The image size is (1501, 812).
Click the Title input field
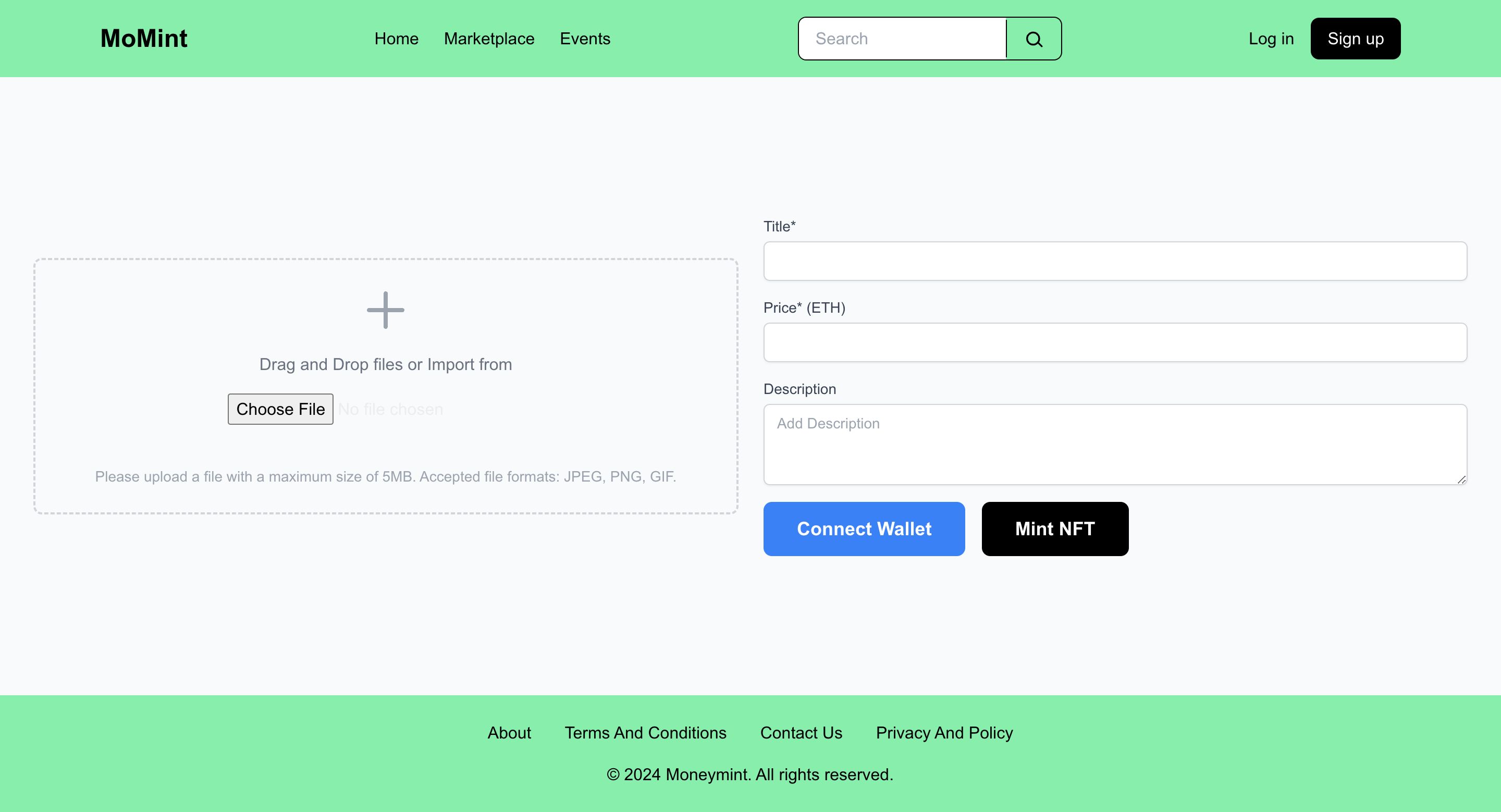pos(1115,261)
